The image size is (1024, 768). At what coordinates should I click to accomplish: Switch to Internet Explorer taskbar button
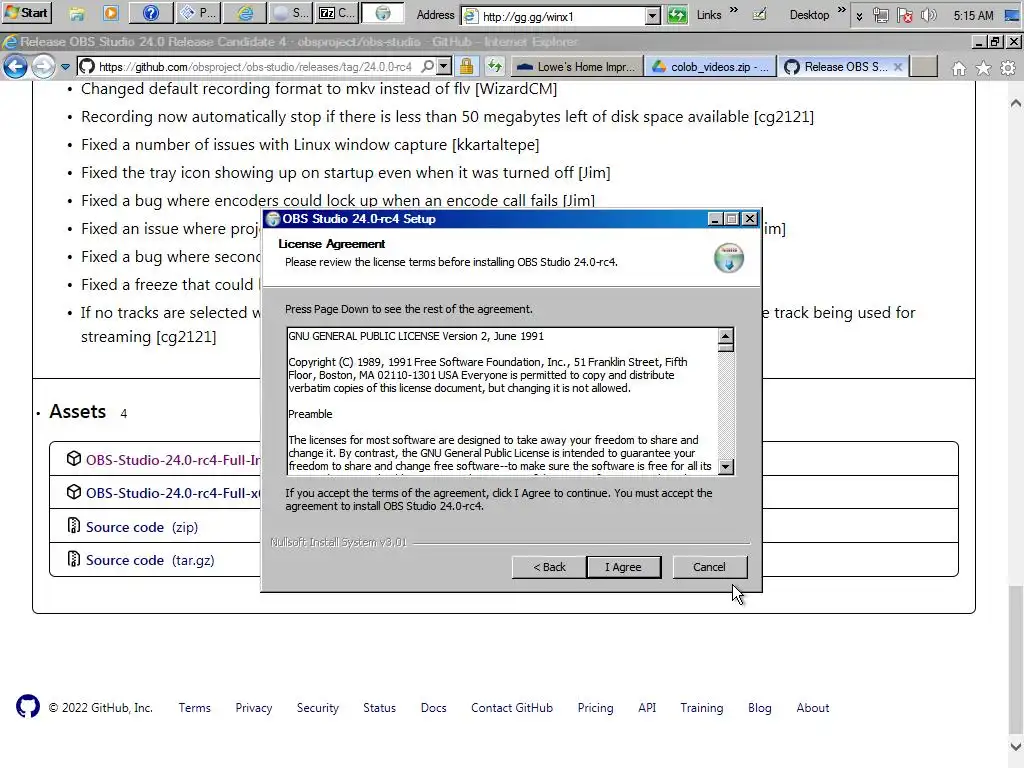245,13
